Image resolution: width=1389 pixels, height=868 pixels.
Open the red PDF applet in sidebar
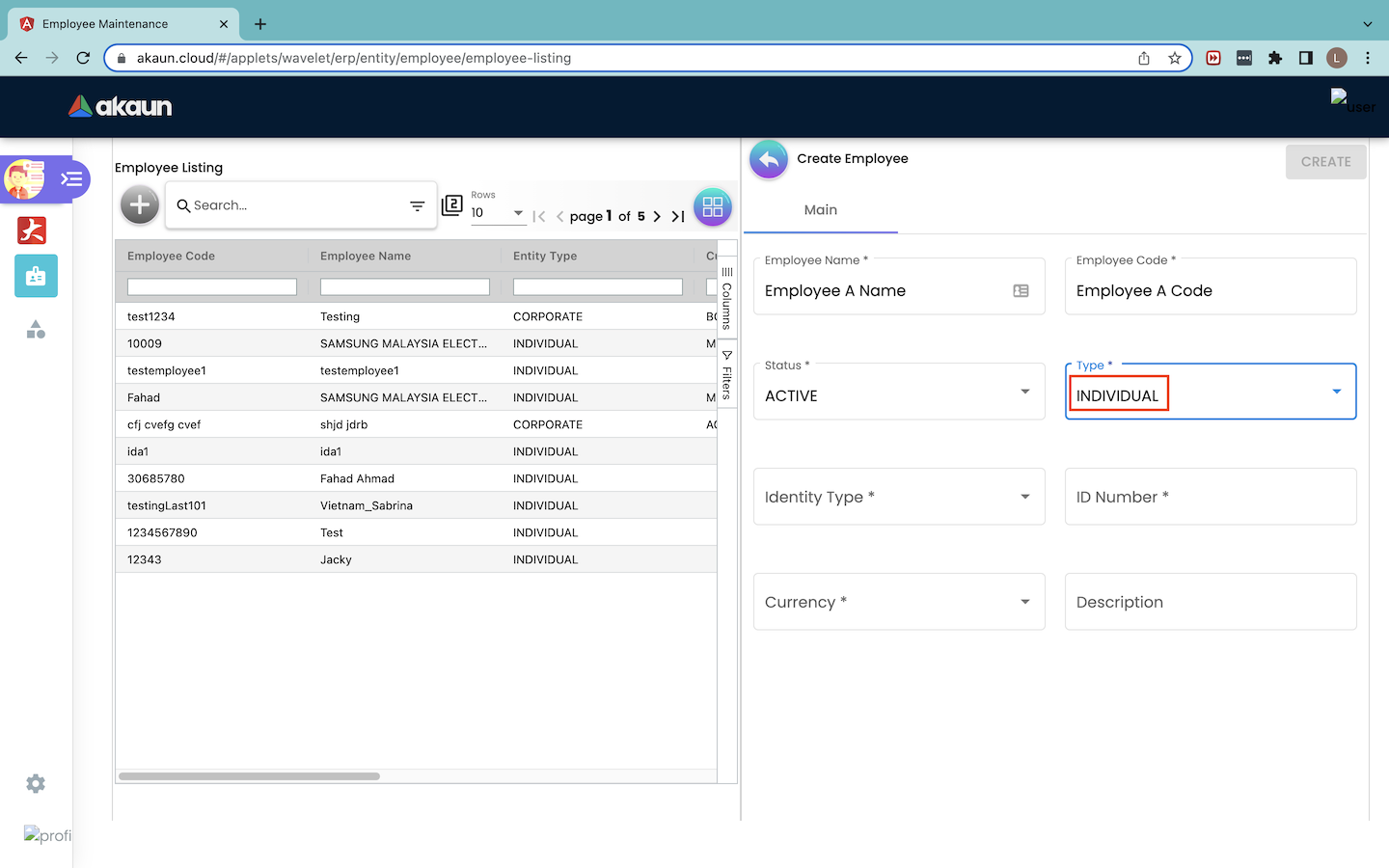click(x=32, y=231)
